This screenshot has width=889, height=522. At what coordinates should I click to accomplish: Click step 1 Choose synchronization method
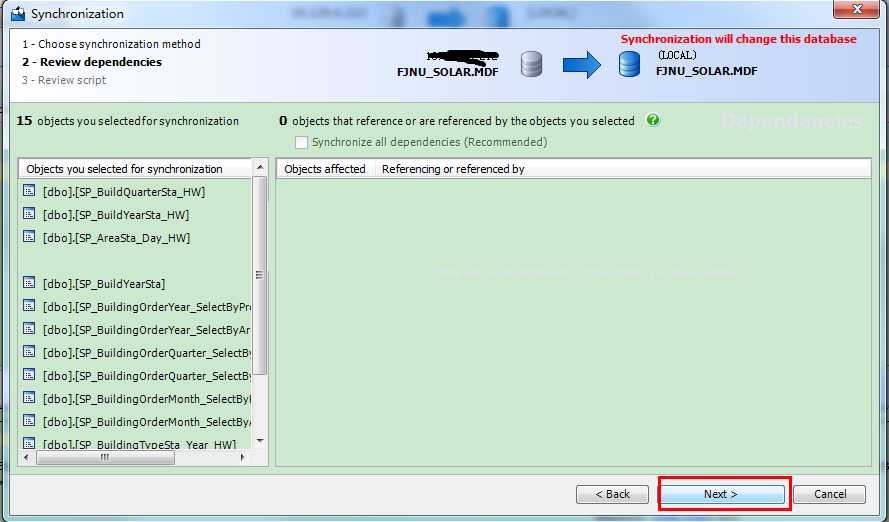point(111,44)
